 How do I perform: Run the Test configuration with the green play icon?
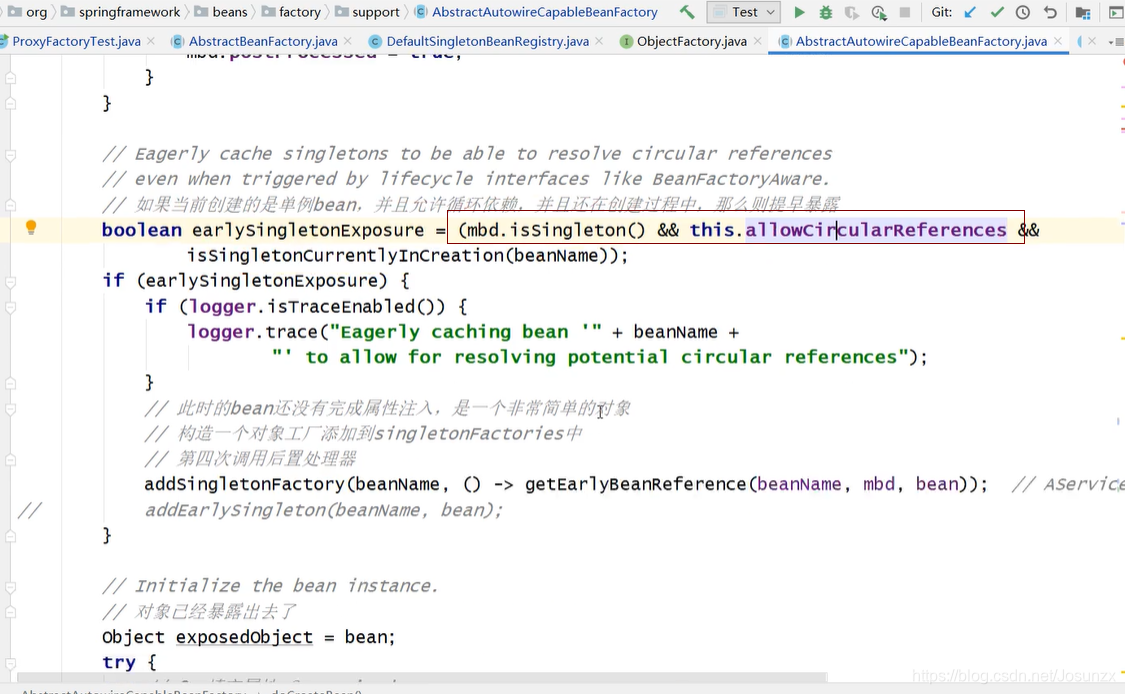(x=800, y=12)
